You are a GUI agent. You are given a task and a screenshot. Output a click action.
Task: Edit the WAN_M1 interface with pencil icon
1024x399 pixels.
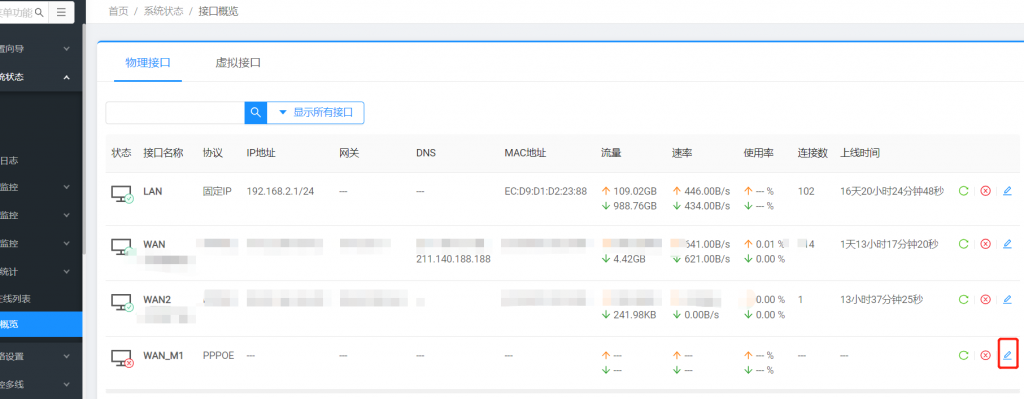[1007, 356]
